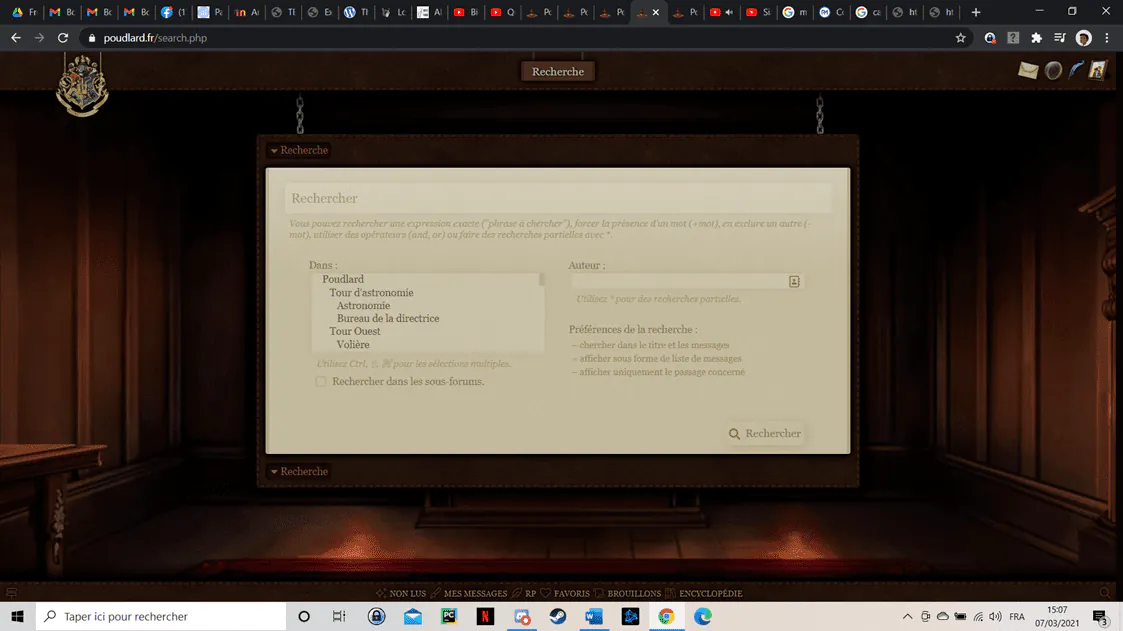Open the FRA language indicator
Viewport: 1123px width, 631px height.
(1017, 616)
